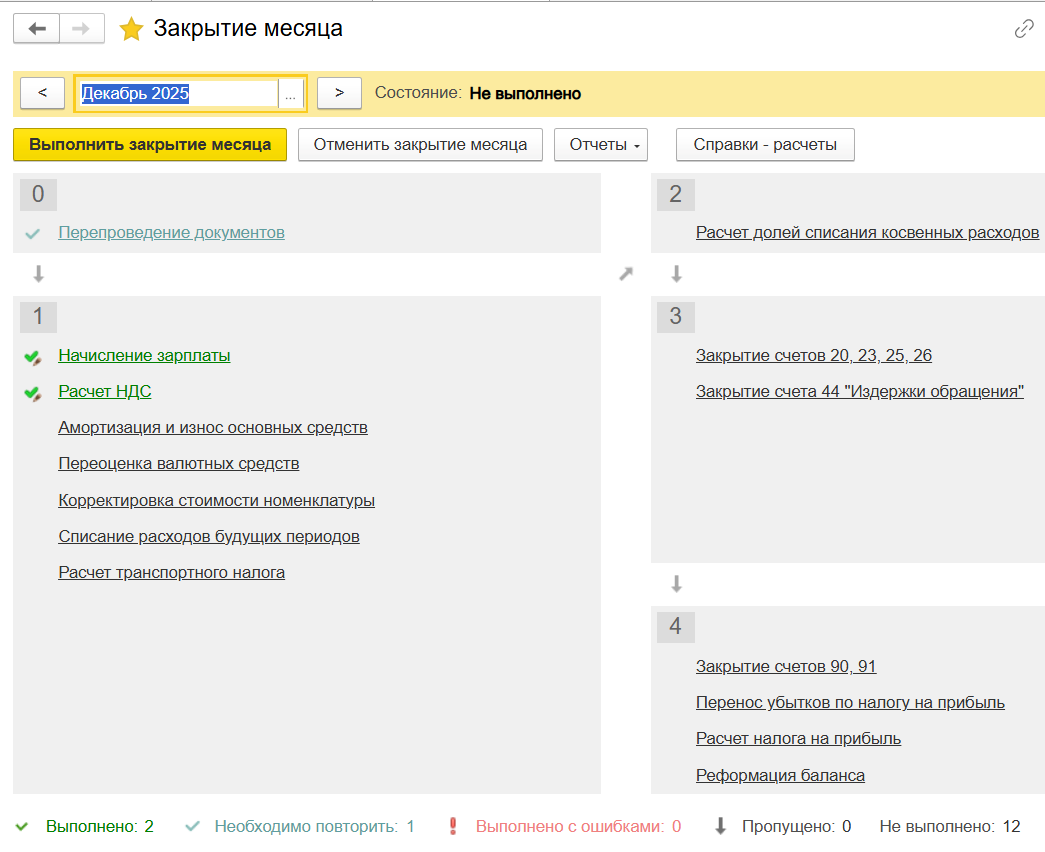Click the green checkmark icon in Выполнено legend
Image resolution: width=1045 pixels, height=852 pixels.
coord(22,827)
